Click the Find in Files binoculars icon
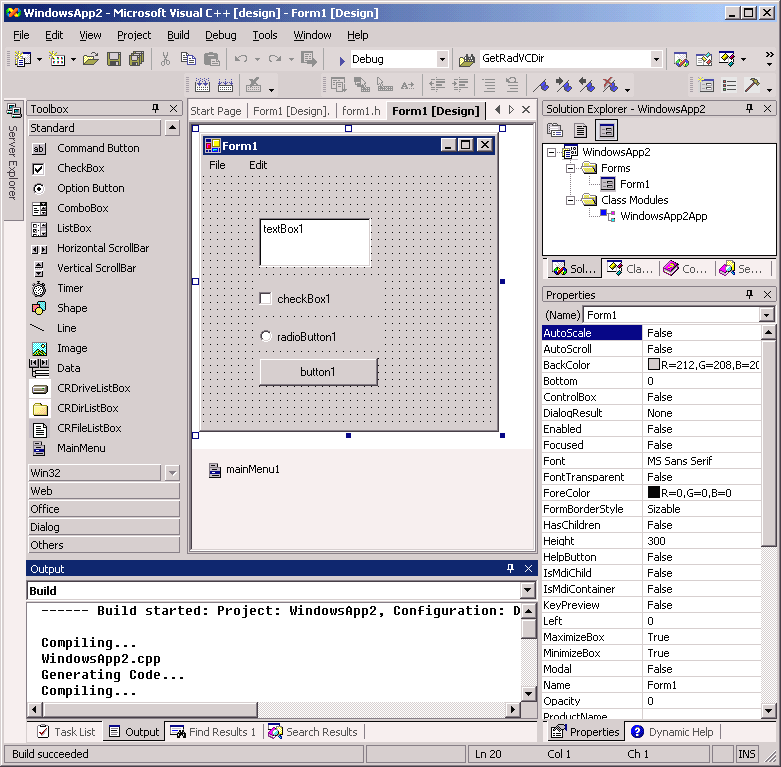 (x=467, y=60)
